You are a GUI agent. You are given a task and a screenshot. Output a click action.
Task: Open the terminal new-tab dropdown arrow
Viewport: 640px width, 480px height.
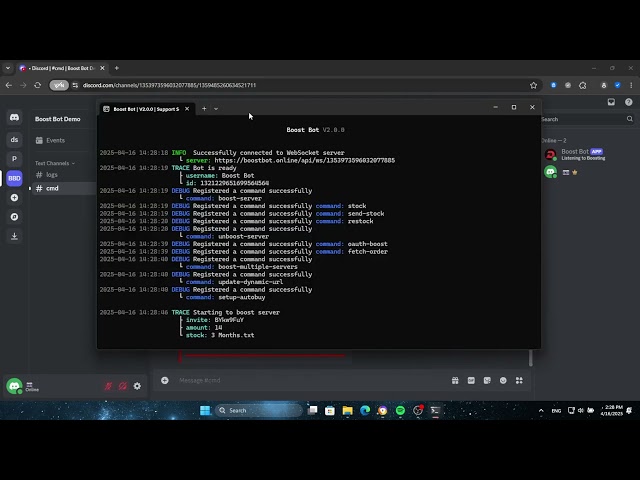pyautogui.click(x=216, y=109)
